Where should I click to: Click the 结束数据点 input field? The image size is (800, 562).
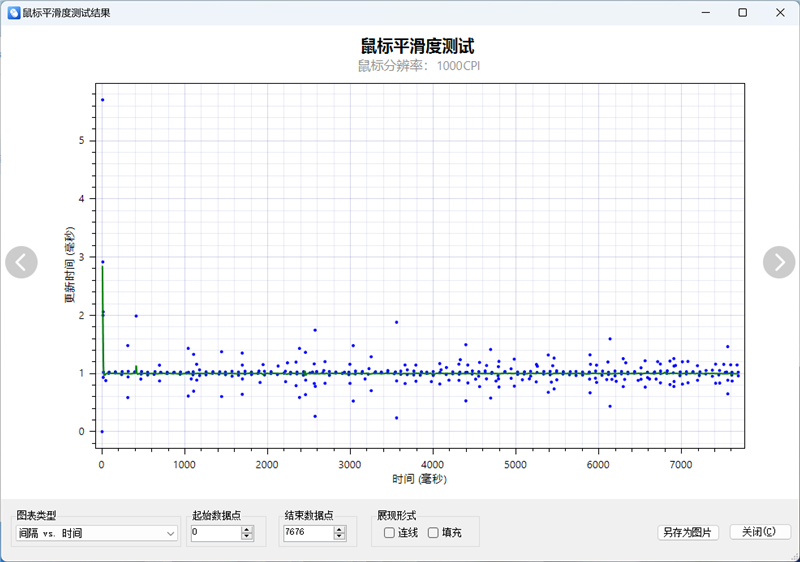pos(306,533)
